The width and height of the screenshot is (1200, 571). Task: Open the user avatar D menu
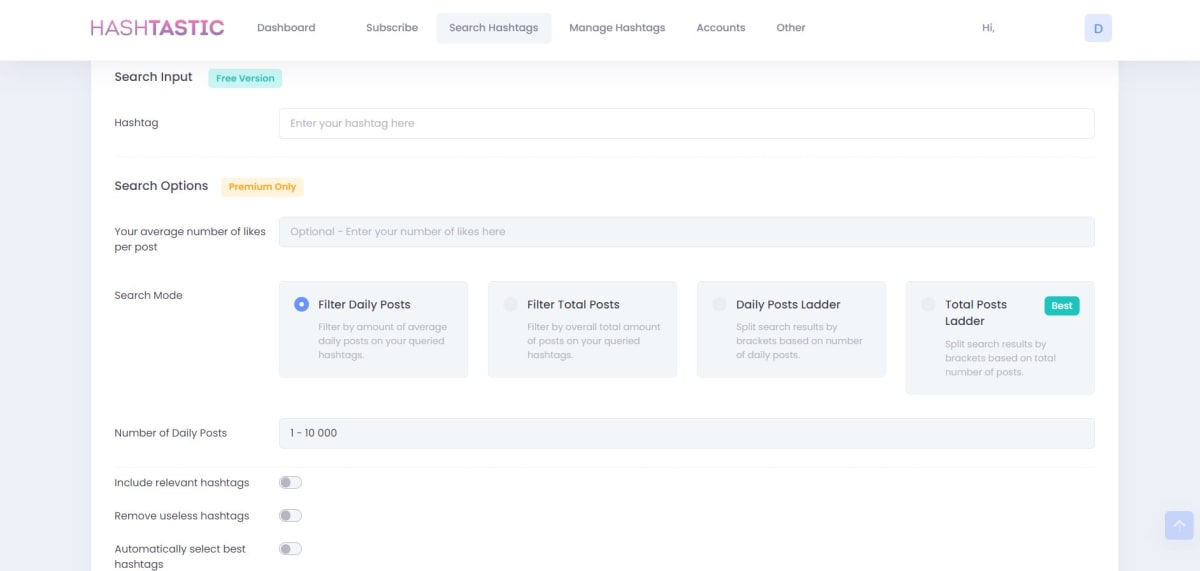tap(1097, 28)
